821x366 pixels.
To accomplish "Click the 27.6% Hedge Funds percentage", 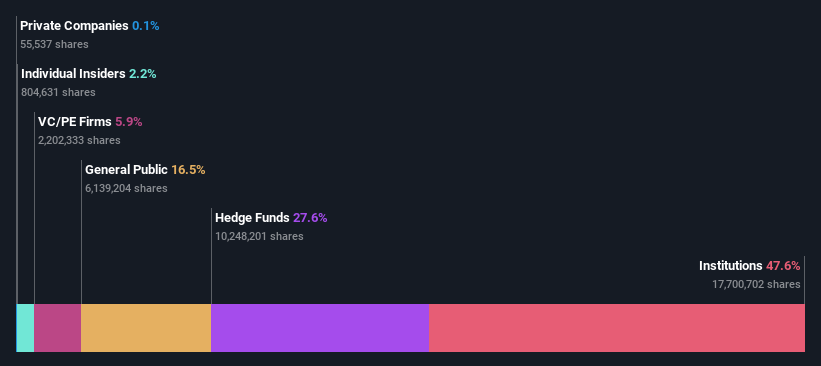I will [x=310, y=218].
